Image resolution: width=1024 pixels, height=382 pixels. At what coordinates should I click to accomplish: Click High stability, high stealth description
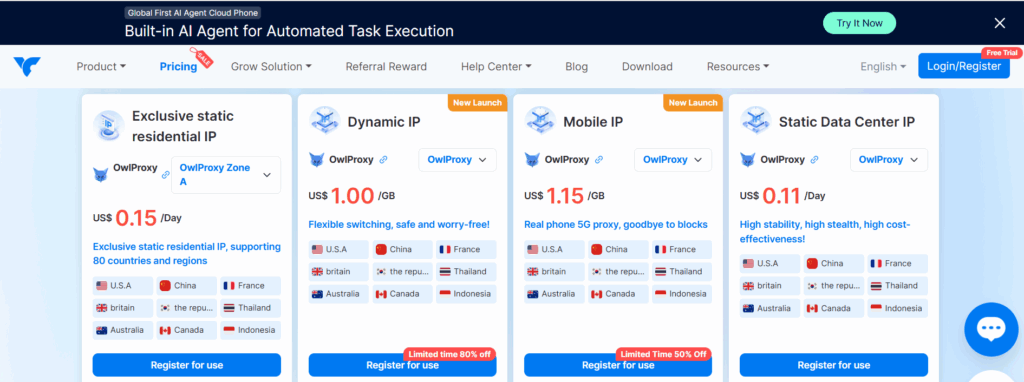pyautogui.click(x=825, y=232)
